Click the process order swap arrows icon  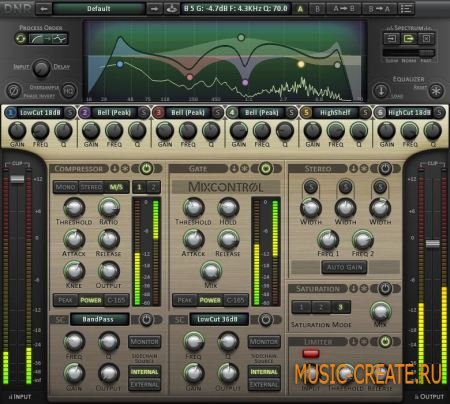[x=21, y=39]
